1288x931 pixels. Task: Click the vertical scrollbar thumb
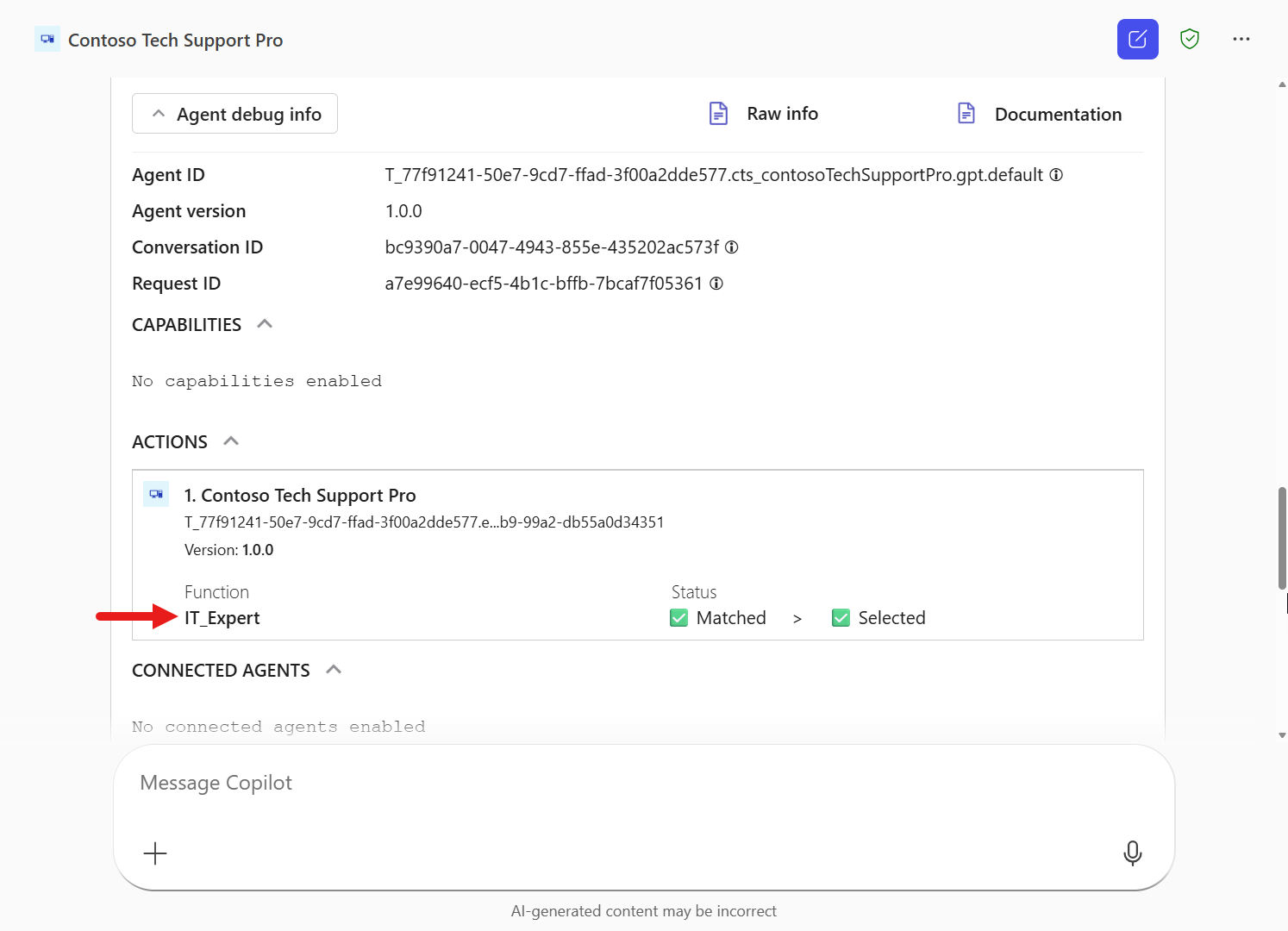coord(1282,539)
